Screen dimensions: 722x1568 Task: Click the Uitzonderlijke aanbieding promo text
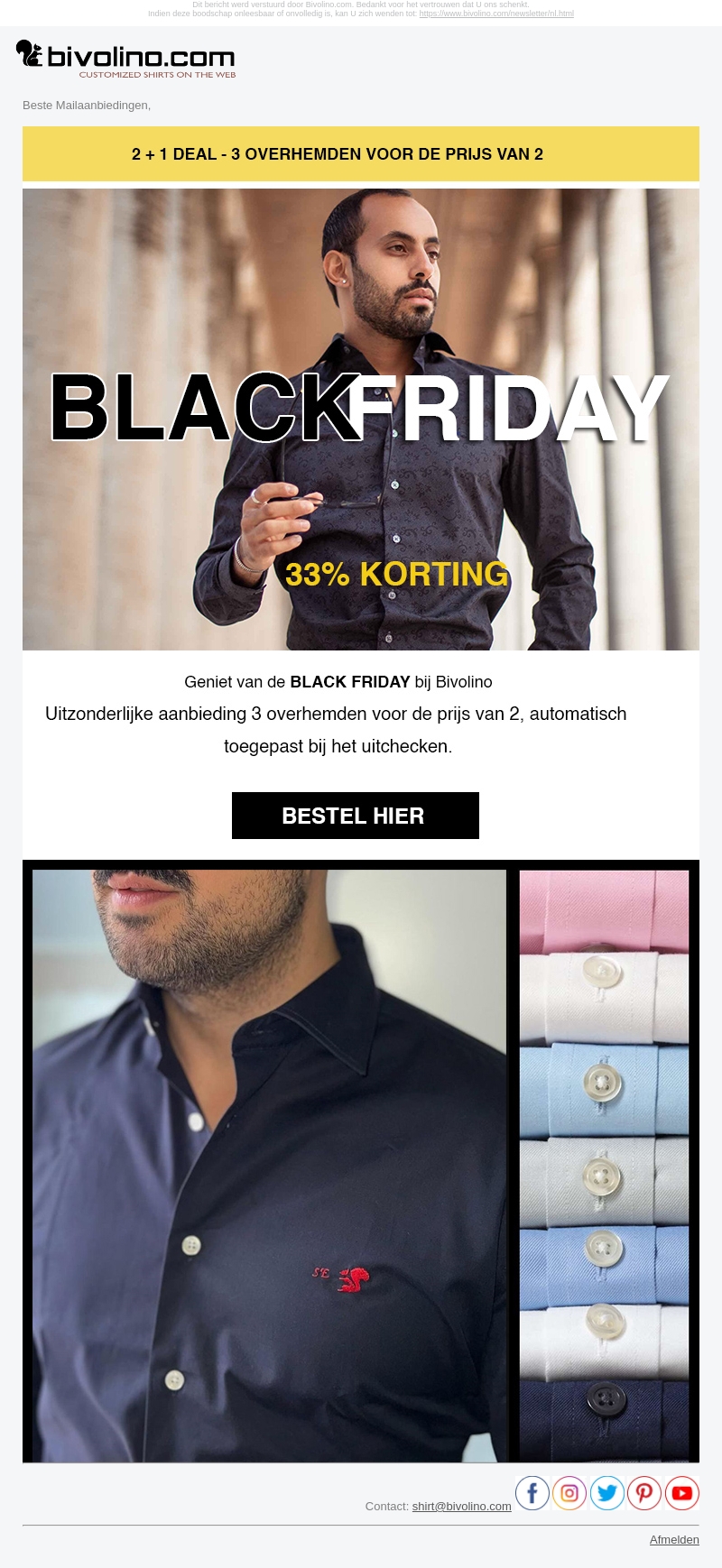pos(337,730)
